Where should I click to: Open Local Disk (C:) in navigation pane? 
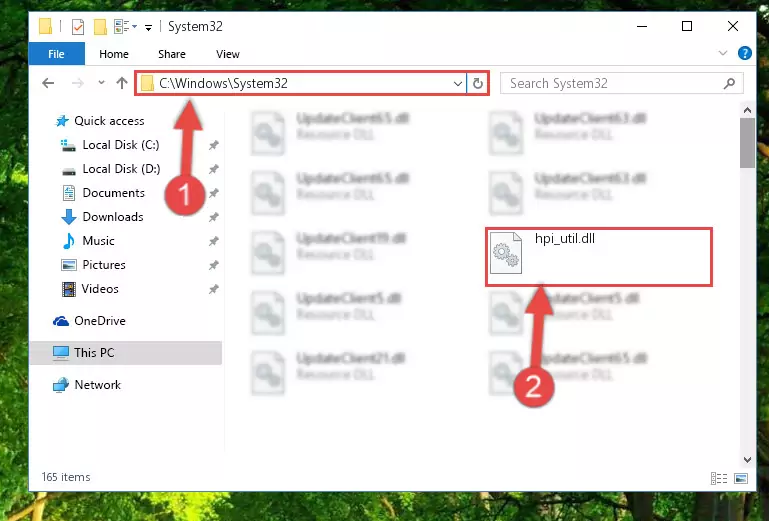121,145
